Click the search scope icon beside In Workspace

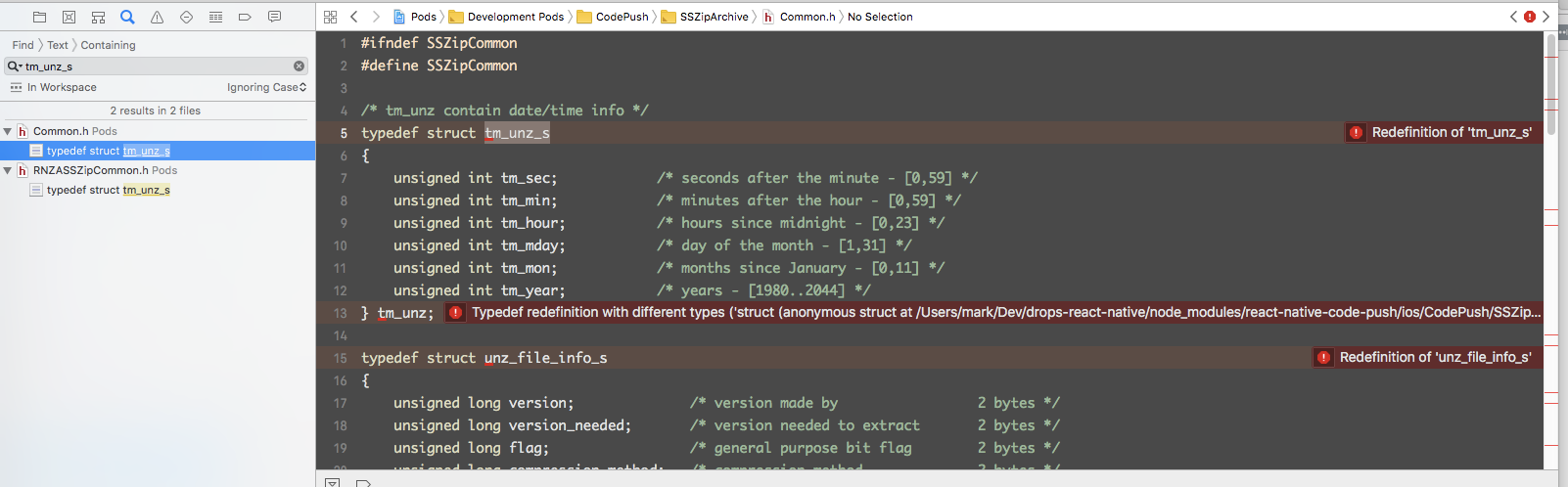click(16, 87)
